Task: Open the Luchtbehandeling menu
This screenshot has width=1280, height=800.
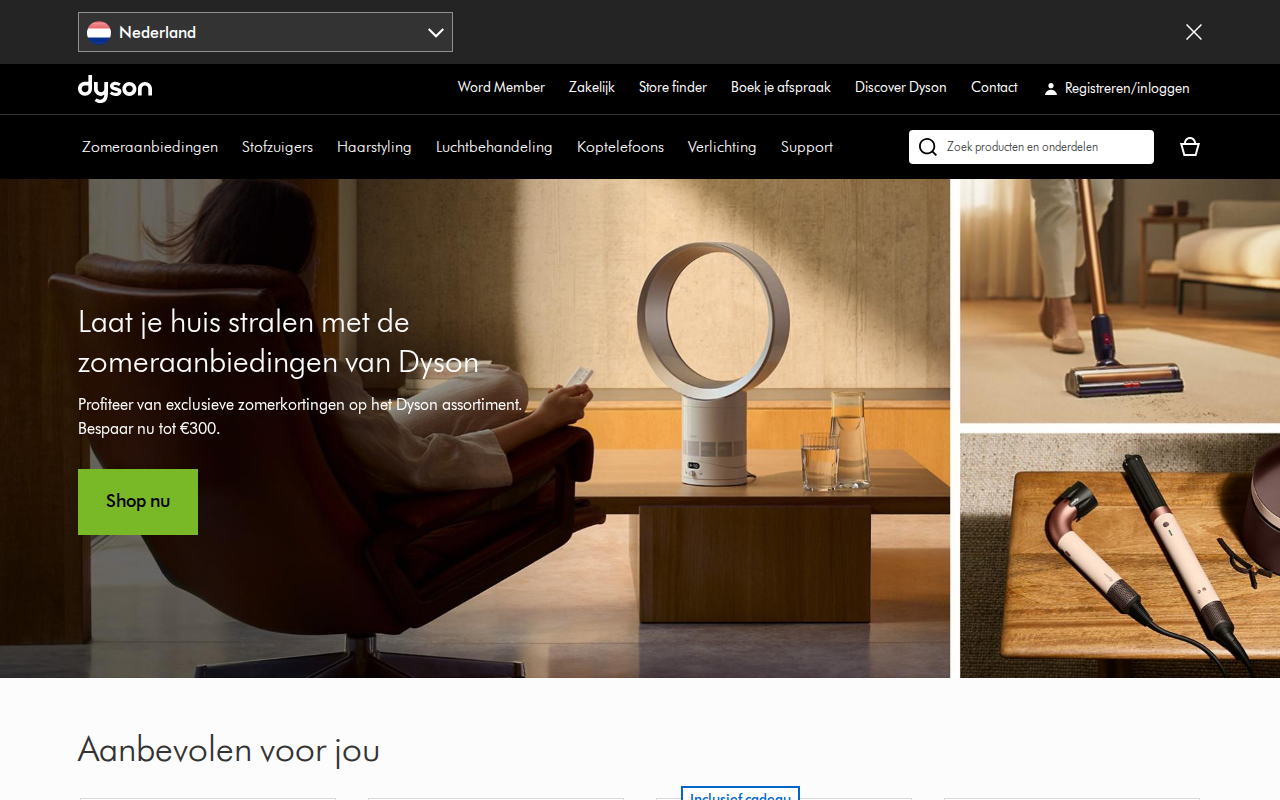Action: (x=494, y=147)
